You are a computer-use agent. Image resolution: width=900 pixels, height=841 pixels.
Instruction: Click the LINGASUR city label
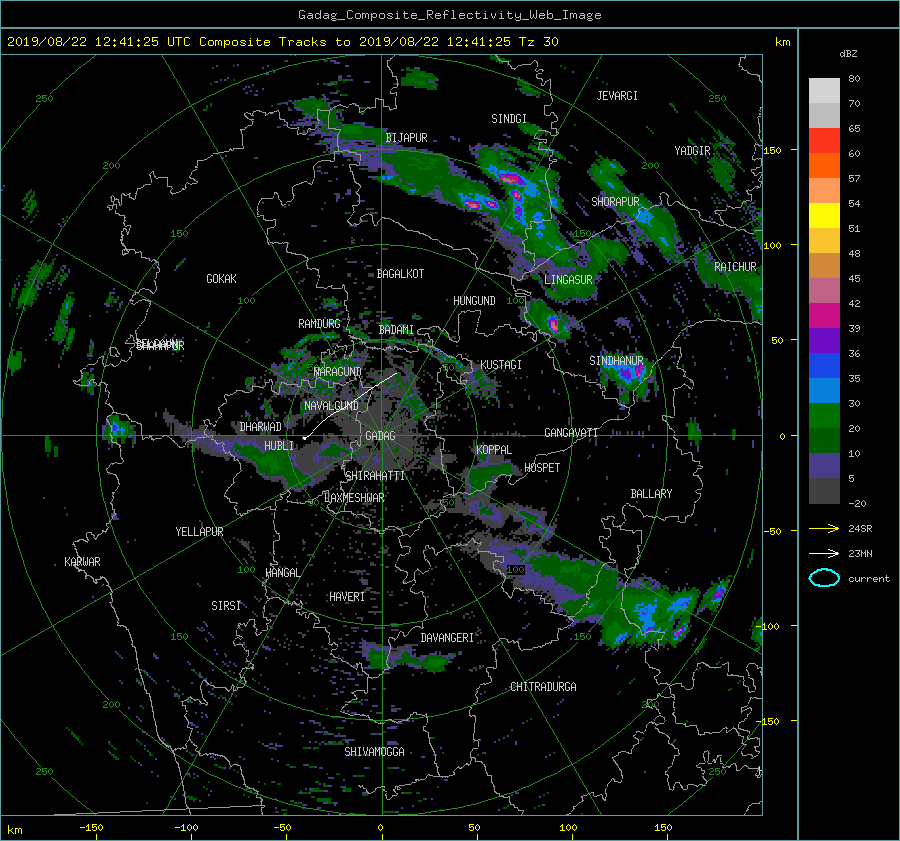click(568, 280)
